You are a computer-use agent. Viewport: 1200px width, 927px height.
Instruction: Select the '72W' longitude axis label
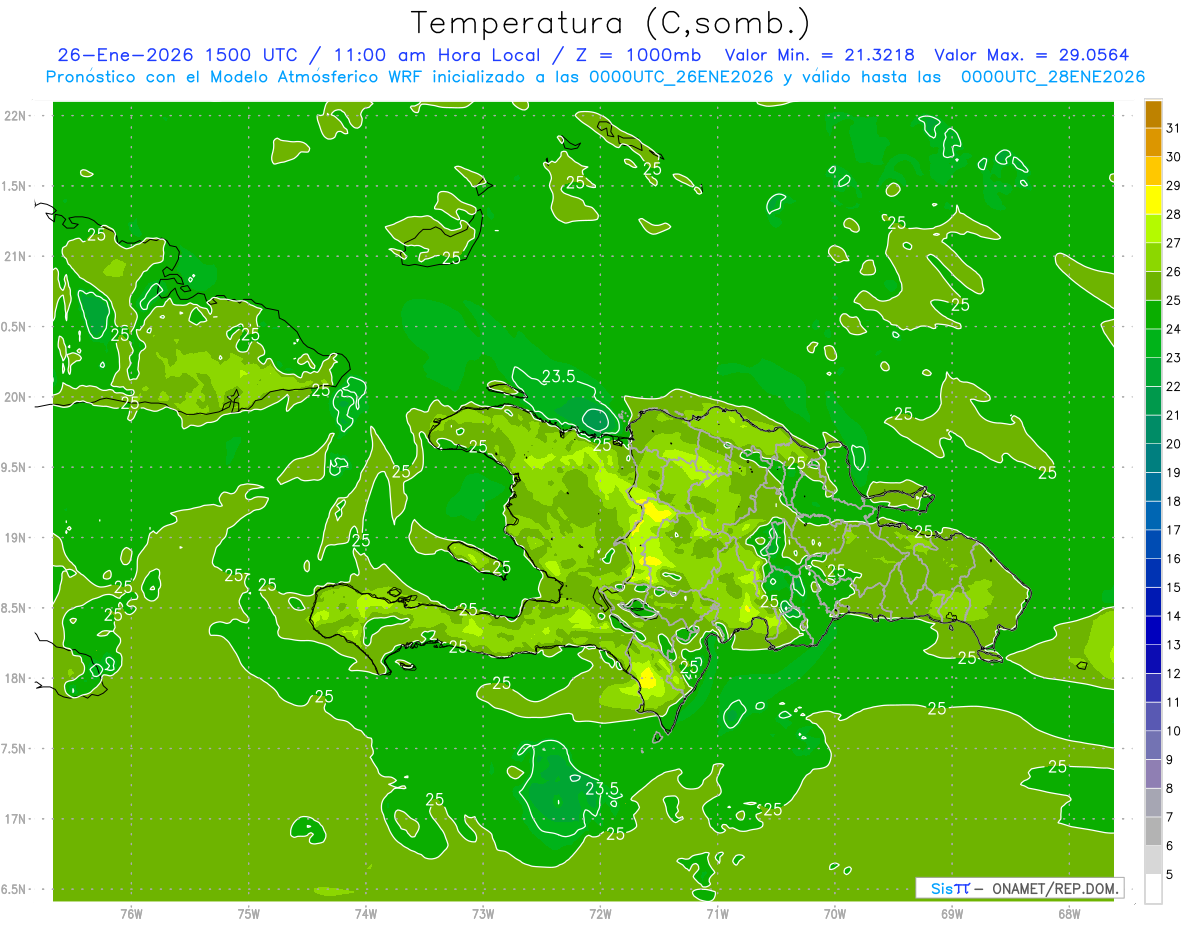tap(600, 914)
